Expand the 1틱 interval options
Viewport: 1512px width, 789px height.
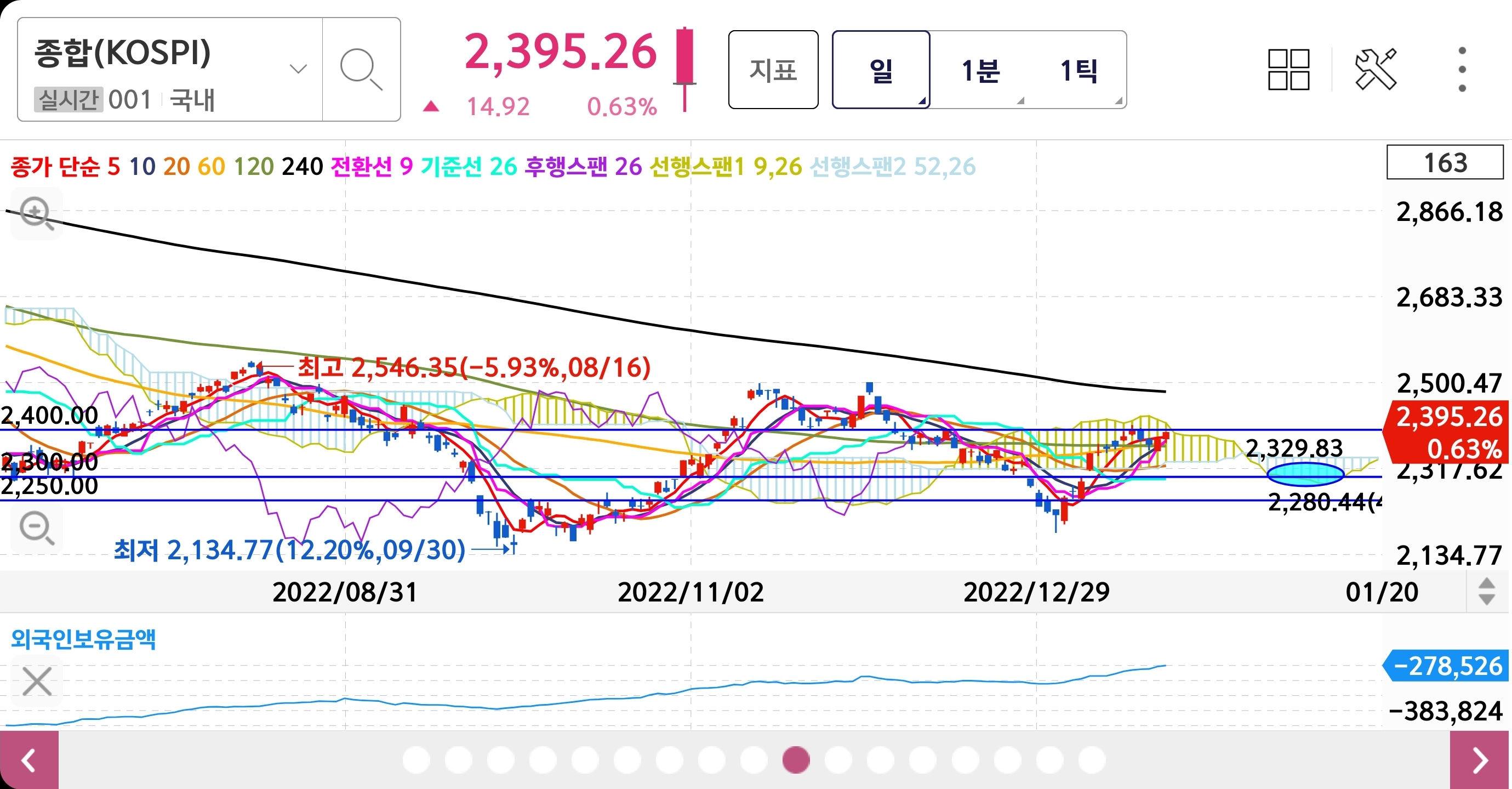click(x=1118, y=101)
